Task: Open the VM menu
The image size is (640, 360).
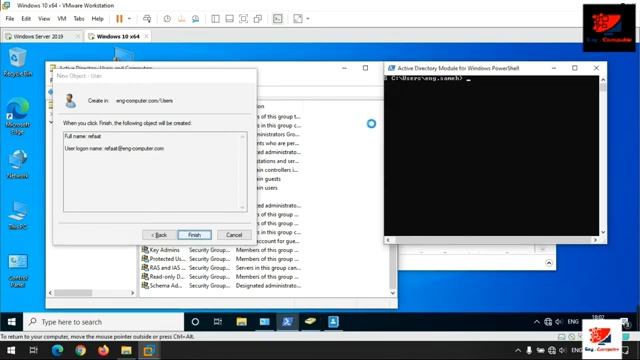Action: 62,19
